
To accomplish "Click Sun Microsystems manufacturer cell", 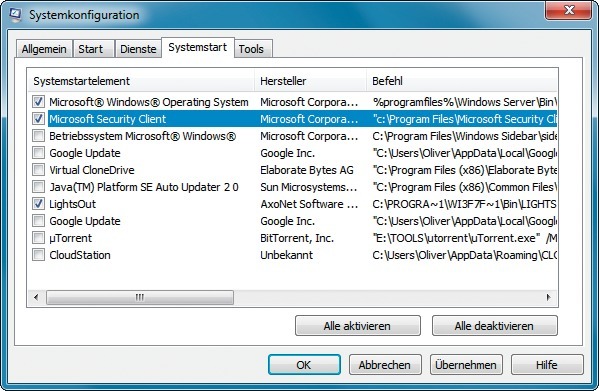I will pos(309,187).
